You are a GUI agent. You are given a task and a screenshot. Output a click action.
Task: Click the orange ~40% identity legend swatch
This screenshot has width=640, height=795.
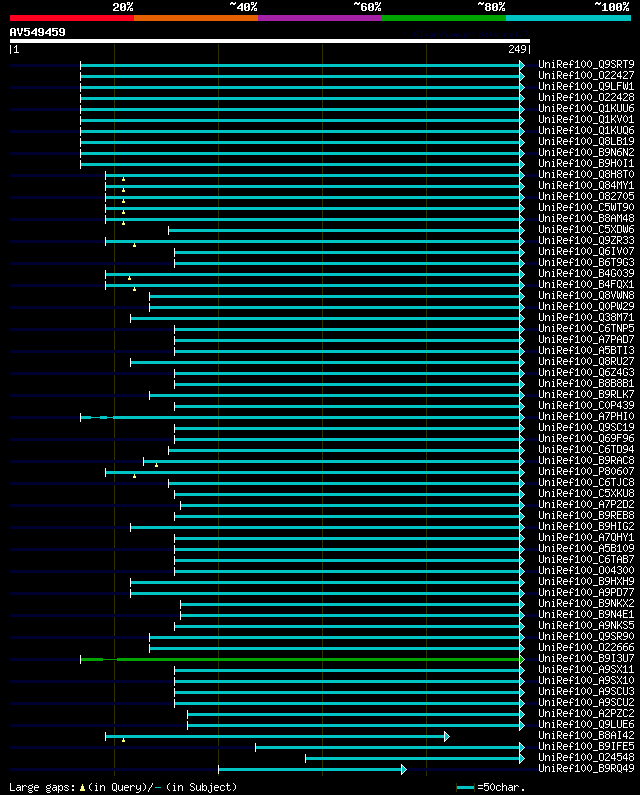click(x=196, y=18)
